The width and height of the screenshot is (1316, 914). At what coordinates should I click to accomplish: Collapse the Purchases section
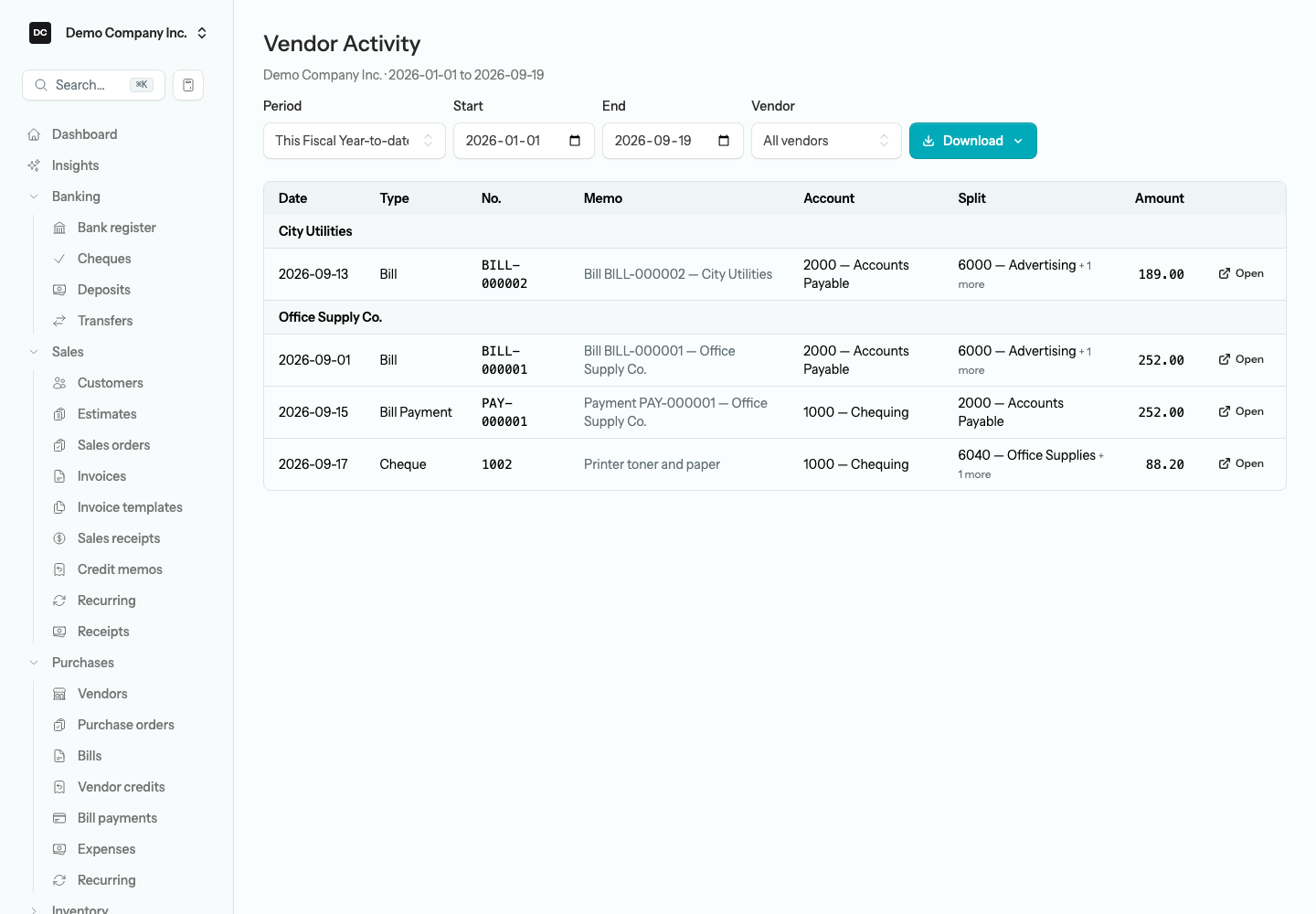(34, 663)
